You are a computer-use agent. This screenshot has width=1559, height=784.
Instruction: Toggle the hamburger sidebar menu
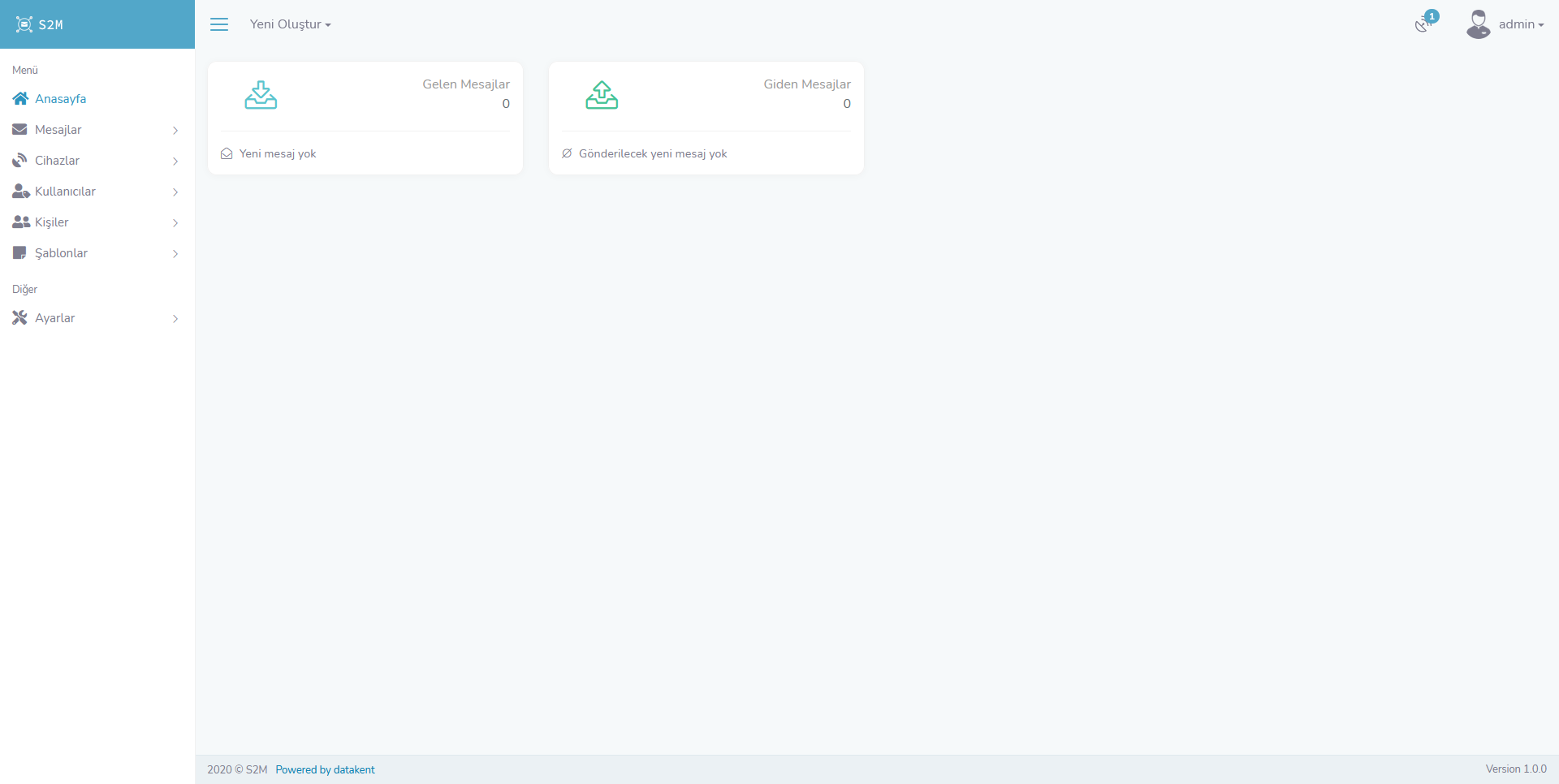(219, 24)
